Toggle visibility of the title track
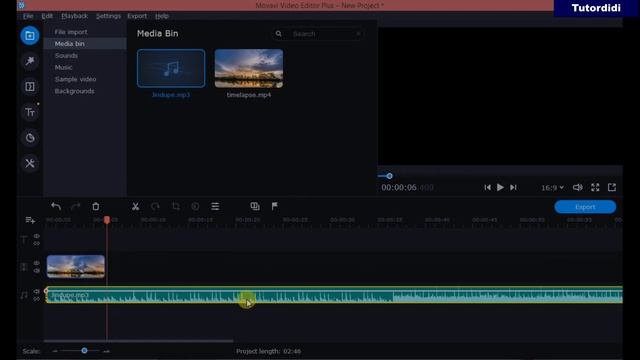640x360 pixels. [37, 236]
